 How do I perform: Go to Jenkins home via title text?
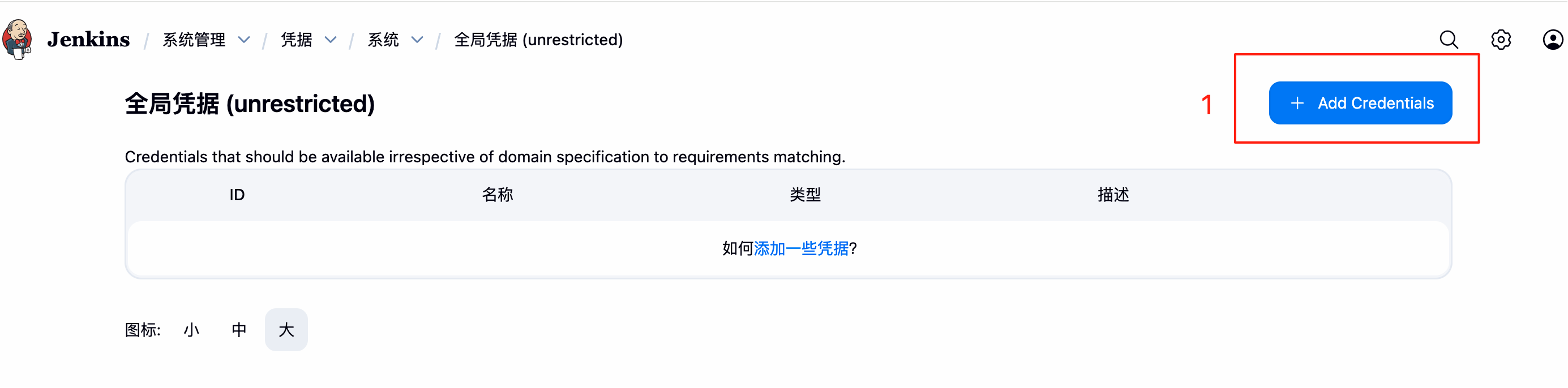point(88,40)
